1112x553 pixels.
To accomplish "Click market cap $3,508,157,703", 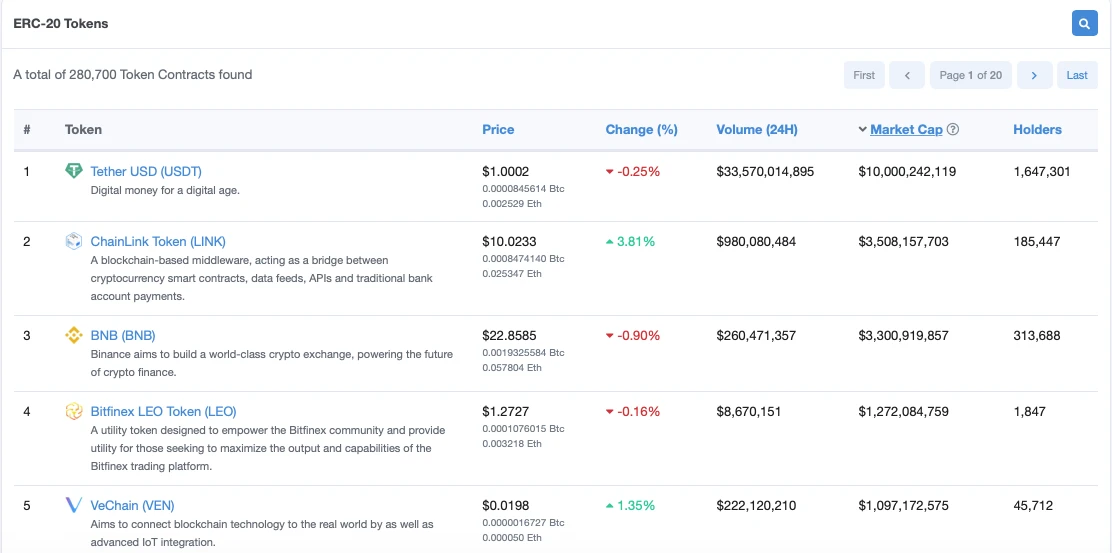I will point(904,241).
